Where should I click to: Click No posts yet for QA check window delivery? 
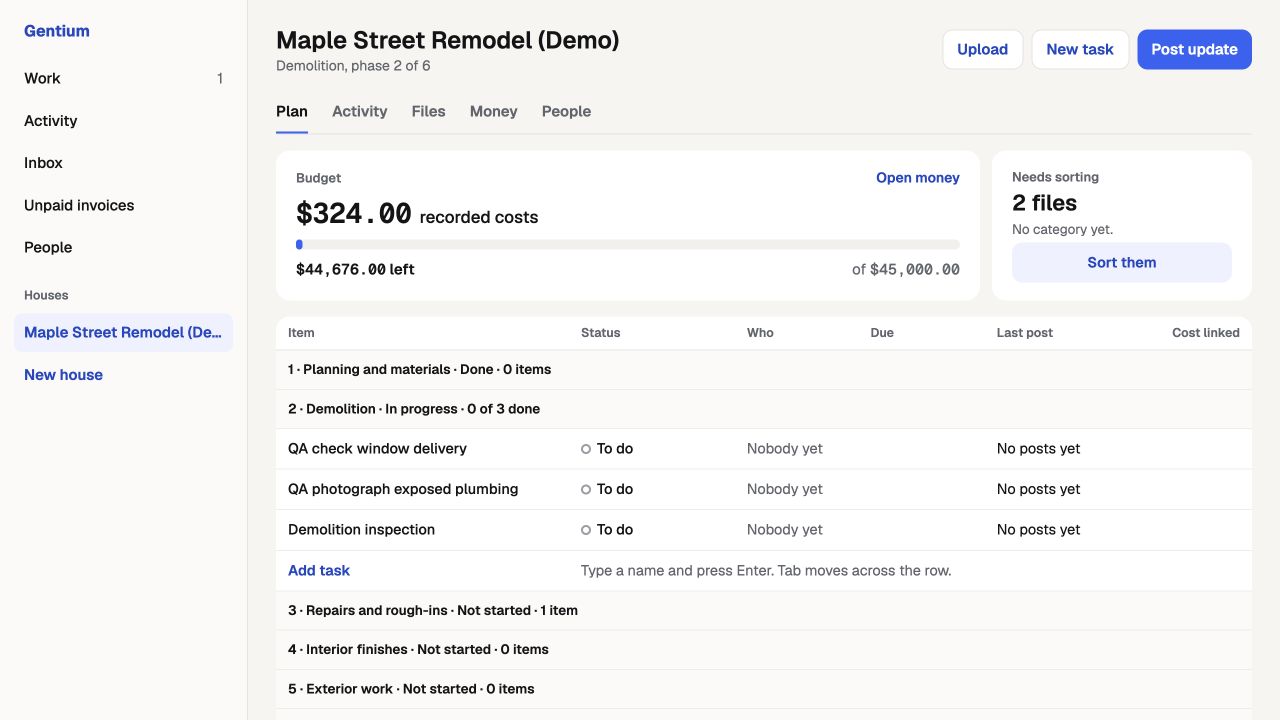[x=1038, y=449]
